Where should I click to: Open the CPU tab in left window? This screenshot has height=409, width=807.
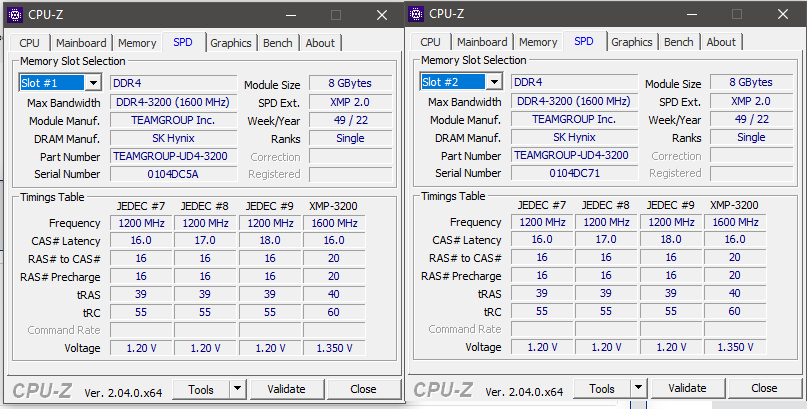point(29,43)
